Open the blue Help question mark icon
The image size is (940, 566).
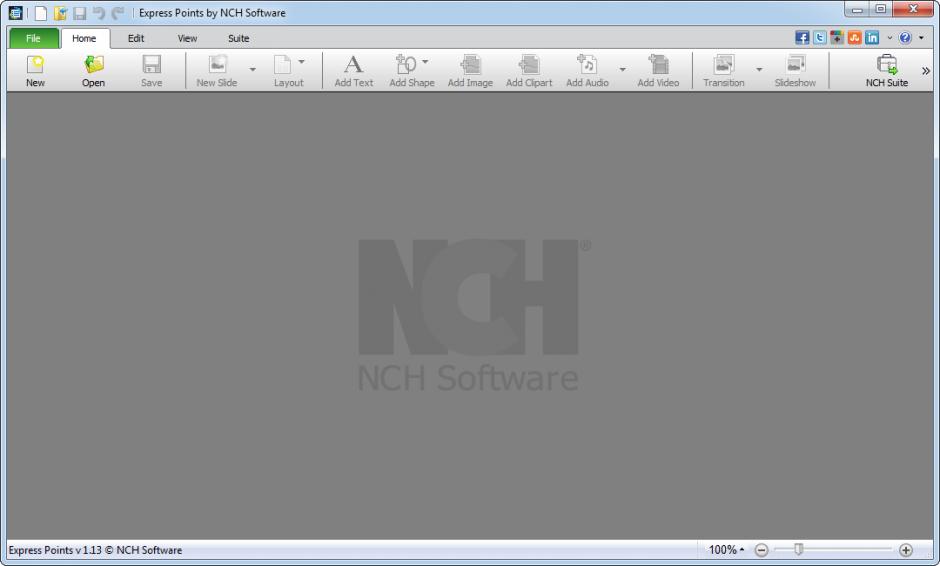(x=905, y=38)
